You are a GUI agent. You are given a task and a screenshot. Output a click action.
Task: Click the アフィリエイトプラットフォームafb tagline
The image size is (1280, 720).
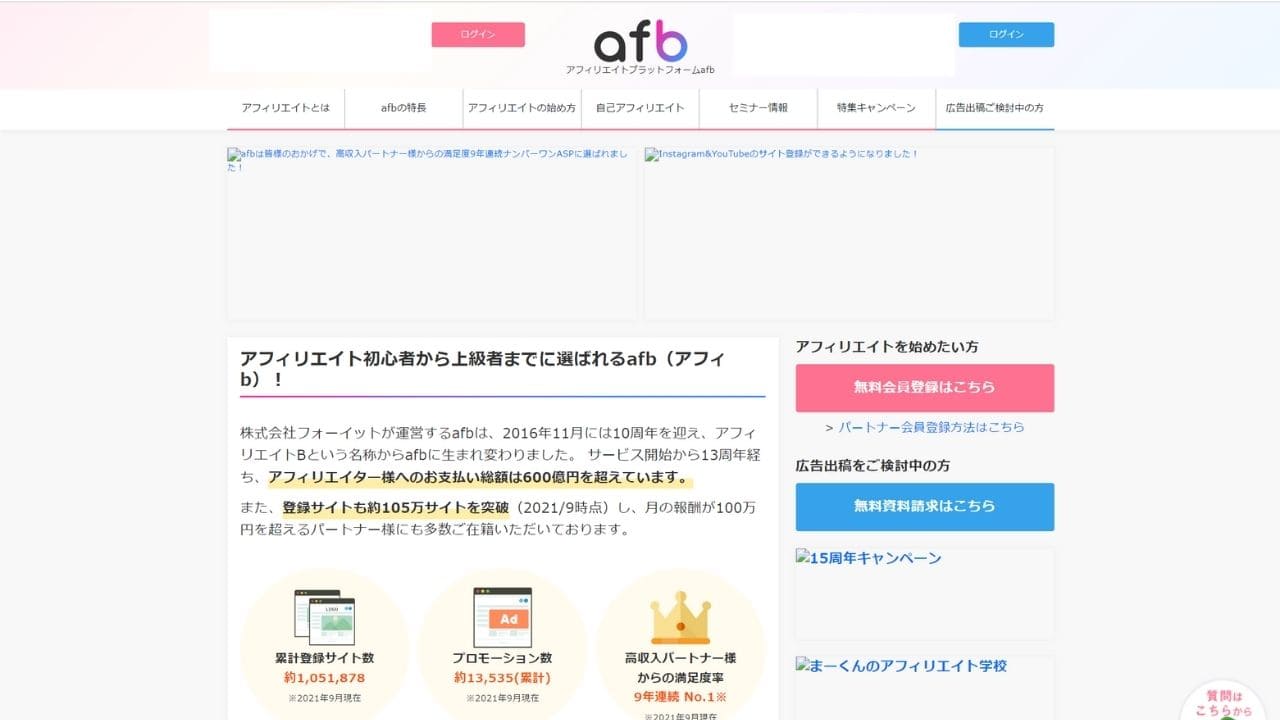coord(640,70)
